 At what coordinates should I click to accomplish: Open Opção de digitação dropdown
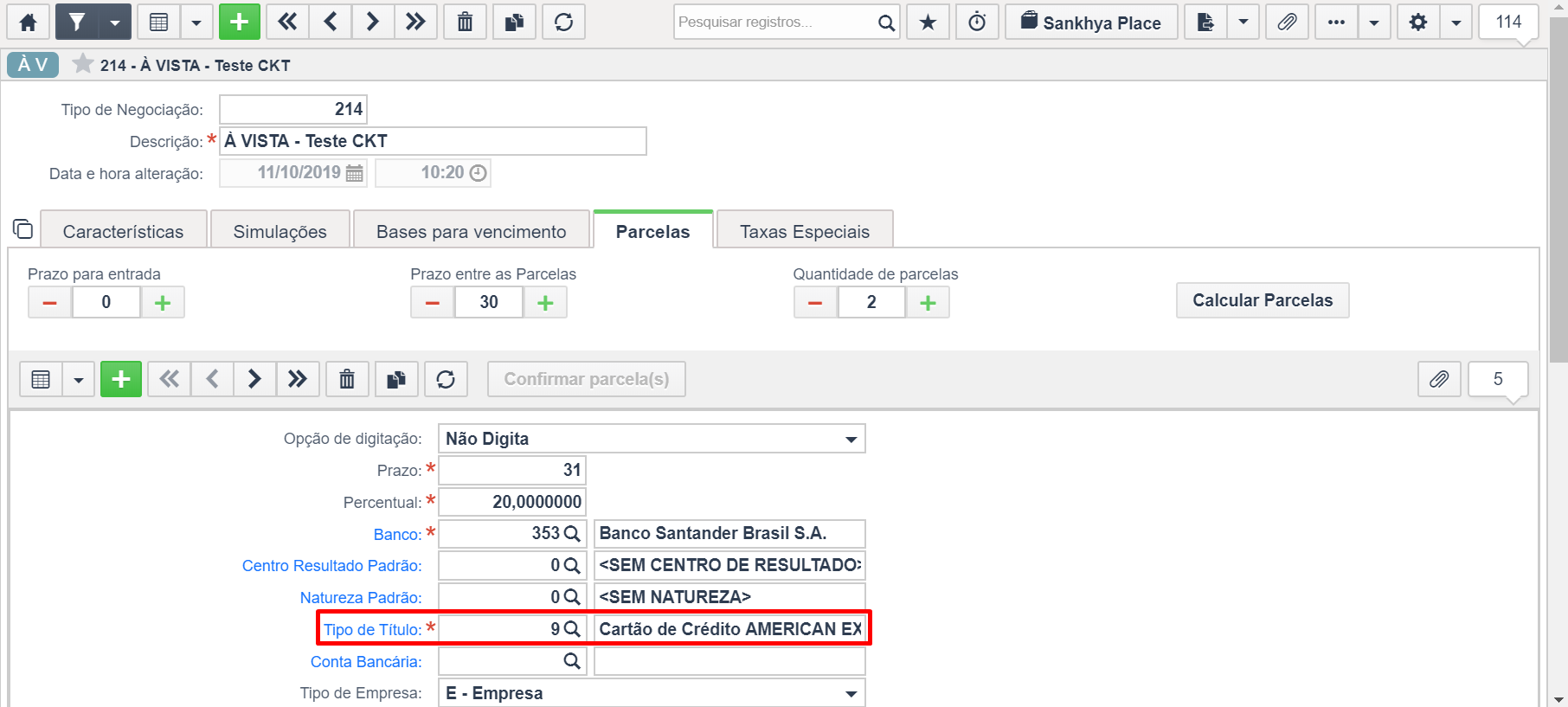(652, 439)
